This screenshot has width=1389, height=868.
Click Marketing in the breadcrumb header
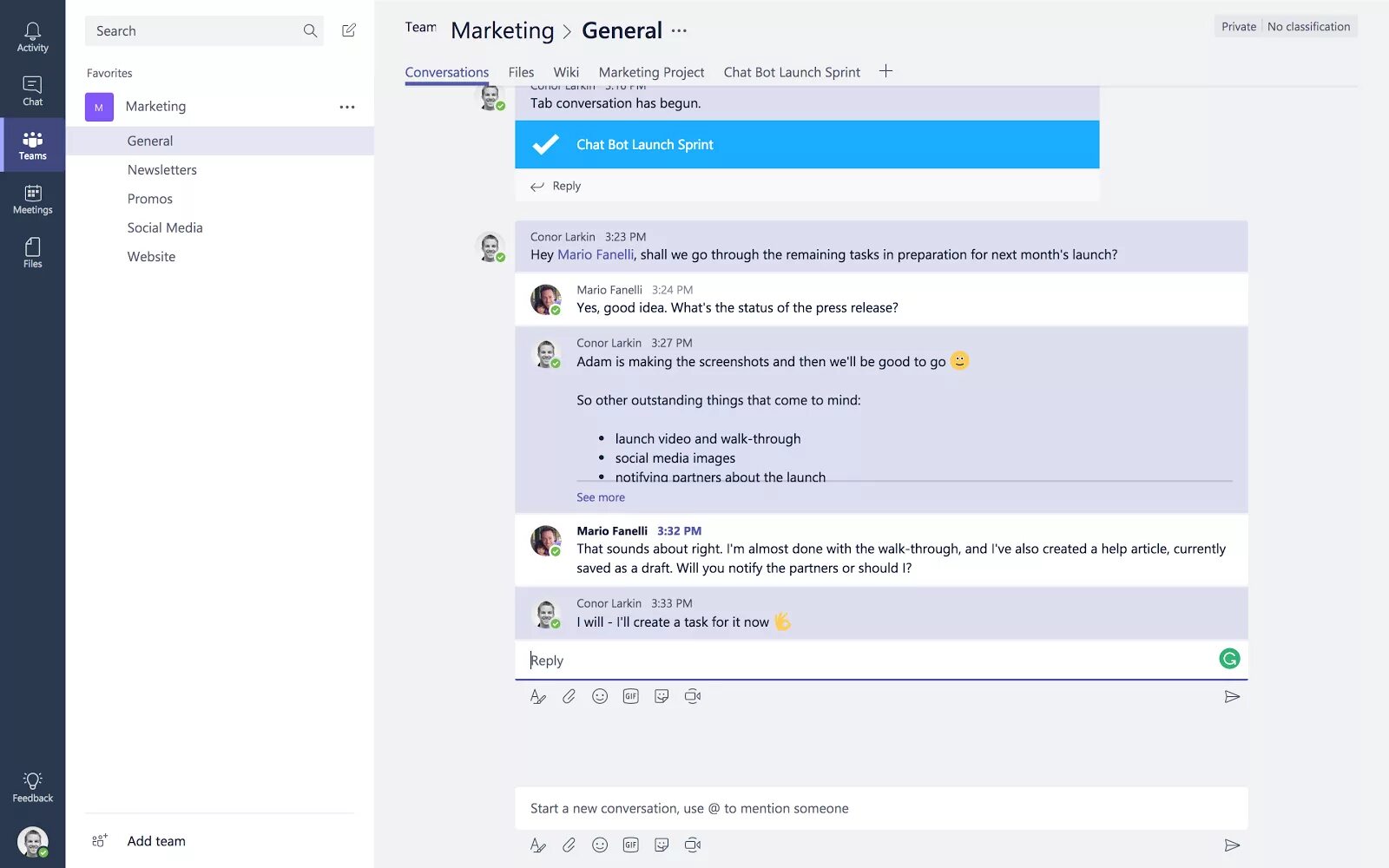click(x=503, y=31)
